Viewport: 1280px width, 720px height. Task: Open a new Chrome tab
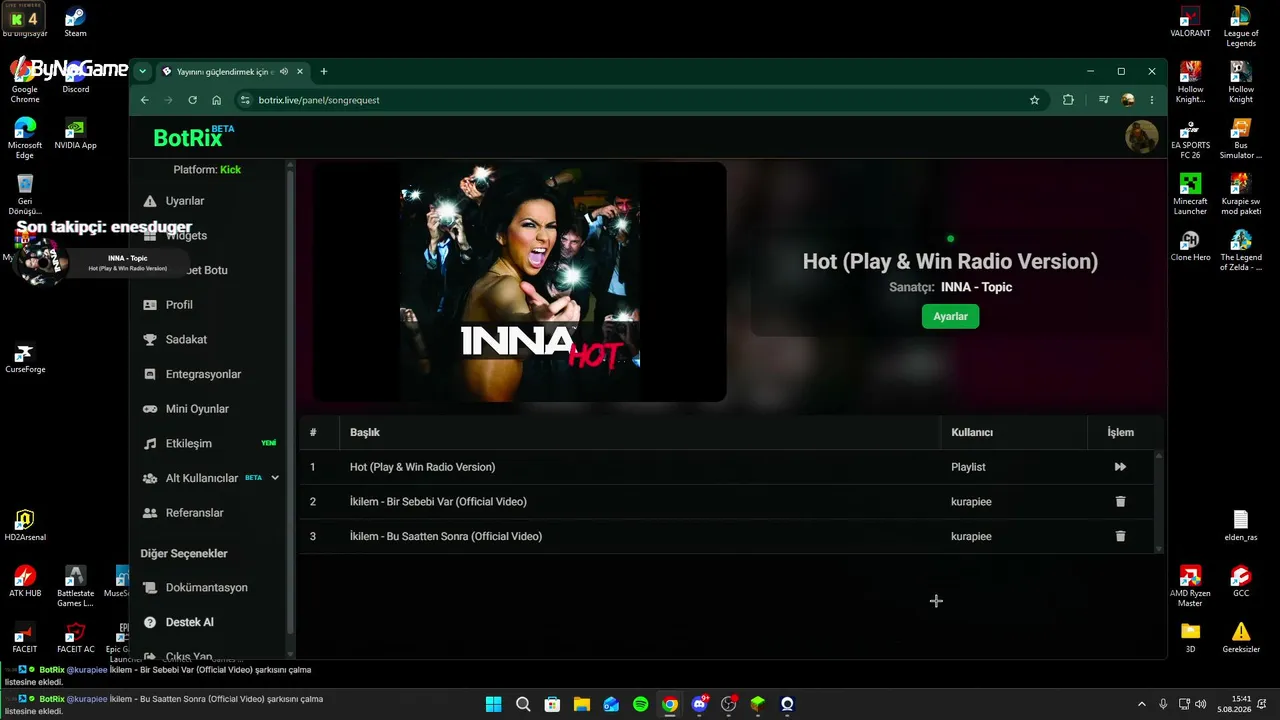(324, 72)
